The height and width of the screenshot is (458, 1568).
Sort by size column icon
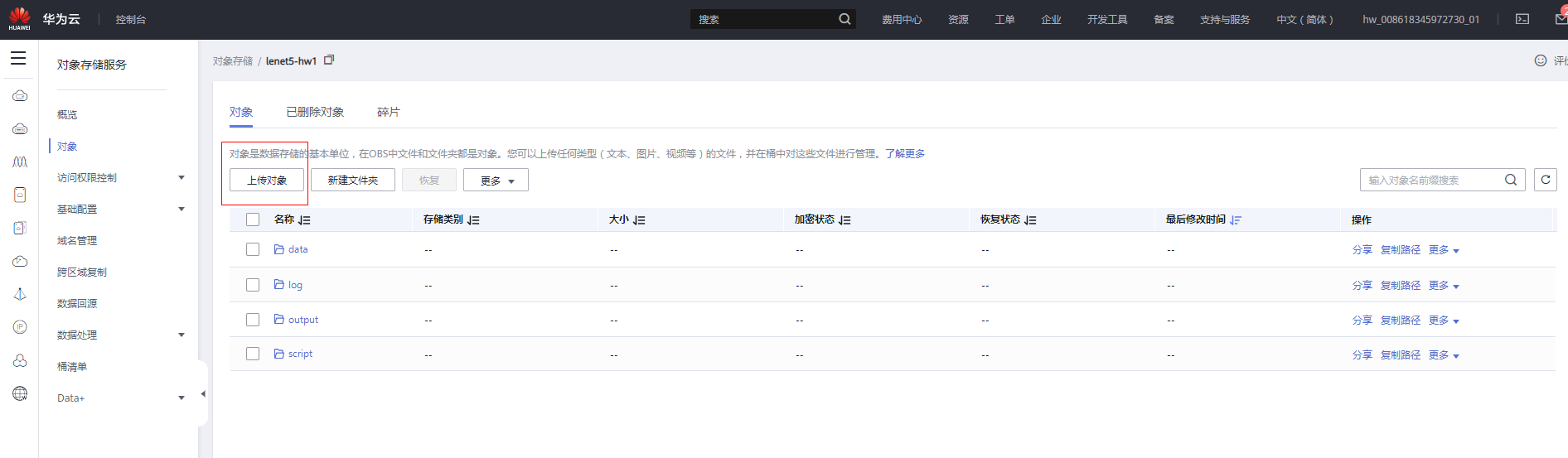[639, 220]
